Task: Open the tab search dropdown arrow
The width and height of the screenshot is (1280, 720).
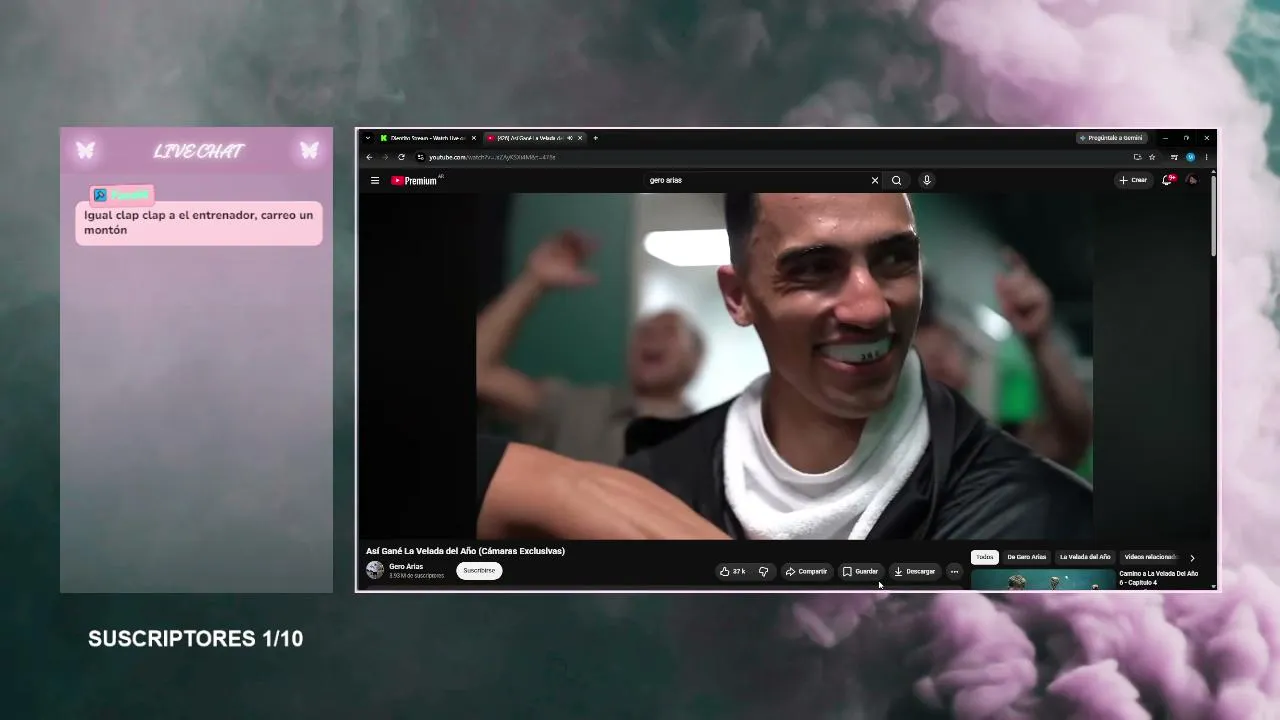Action: click(x=368, y=138)
